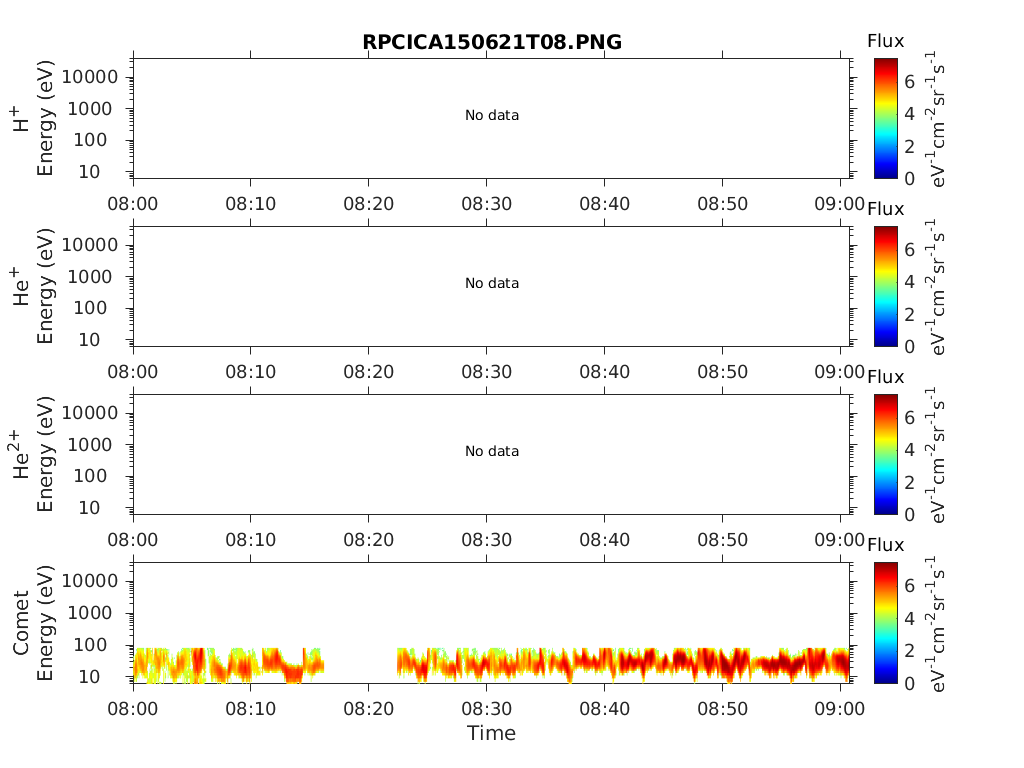Click the 4 tick on the He+ colorbar
This screenshot has height=768, width=1024.
(909, 281)
